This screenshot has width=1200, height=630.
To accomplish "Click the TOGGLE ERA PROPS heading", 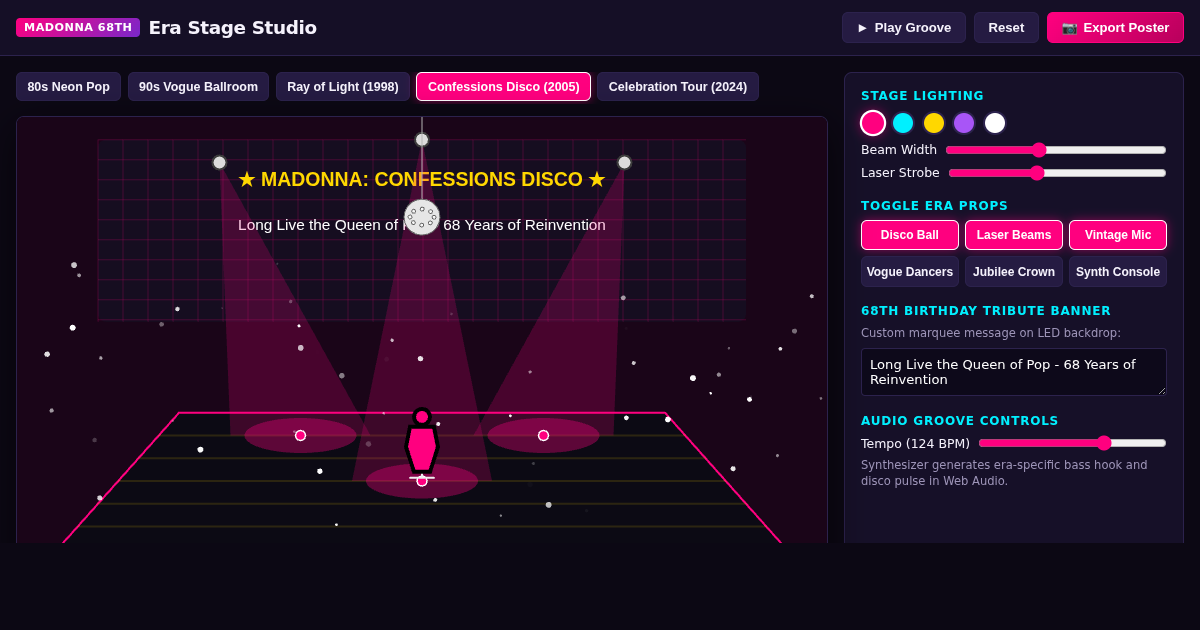I will [x=934, y=206].
